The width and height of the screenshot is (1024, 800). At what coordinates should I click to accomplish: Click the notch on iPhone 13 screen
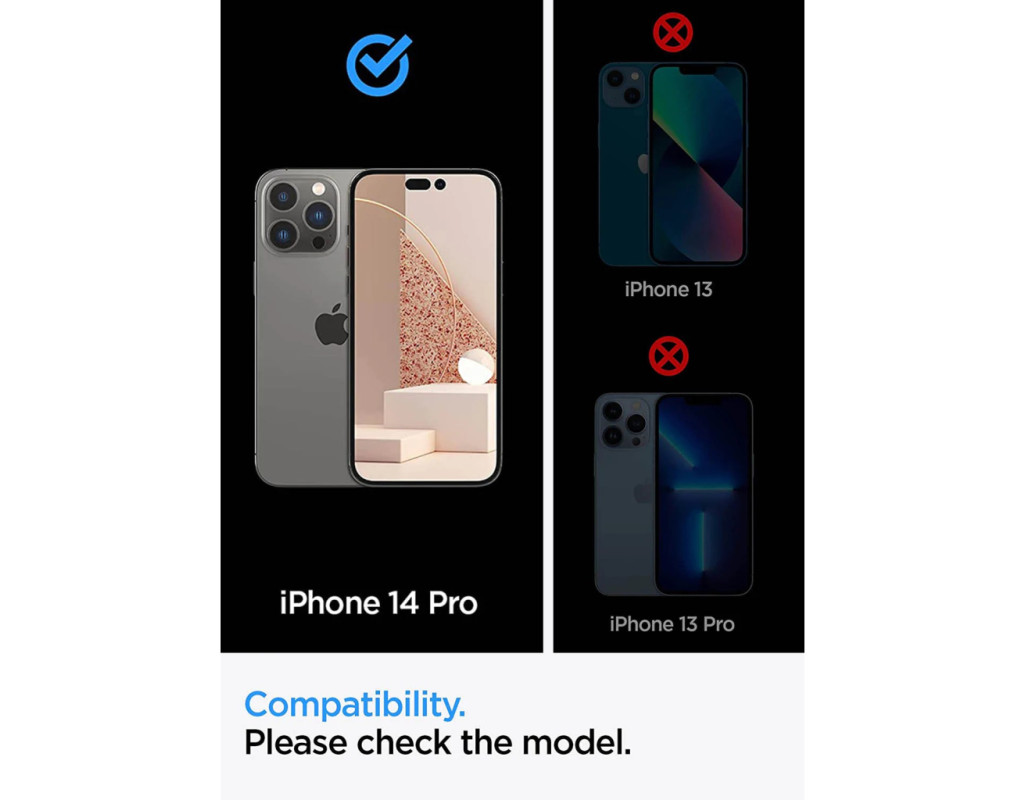click(x=697, y=69)
